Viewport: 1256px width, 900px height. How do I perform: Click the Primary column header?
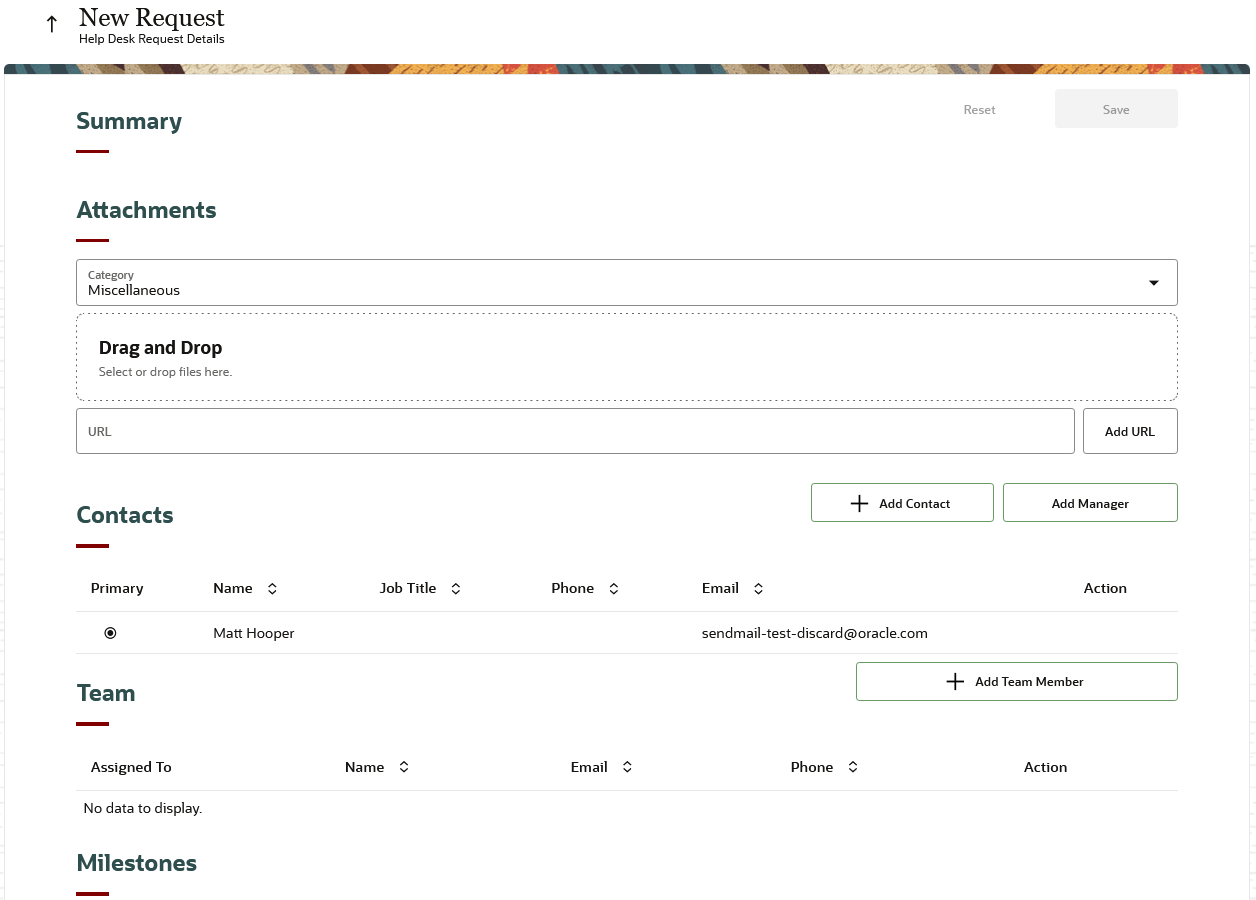(x=117, y=588)
